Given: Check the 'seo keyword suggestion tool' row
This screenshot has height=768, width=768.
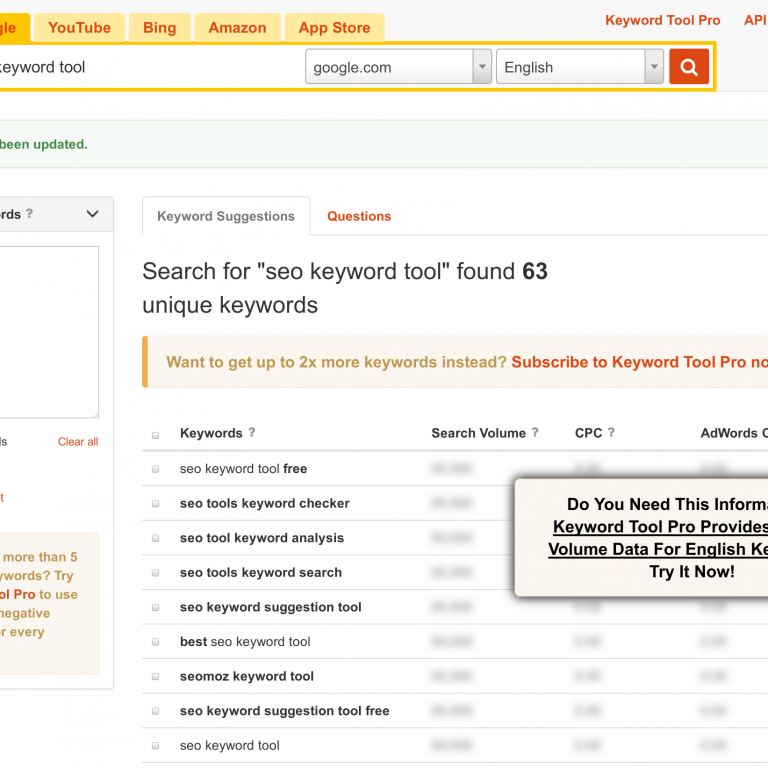Looking at the screenshot, I should coord(155,607).
